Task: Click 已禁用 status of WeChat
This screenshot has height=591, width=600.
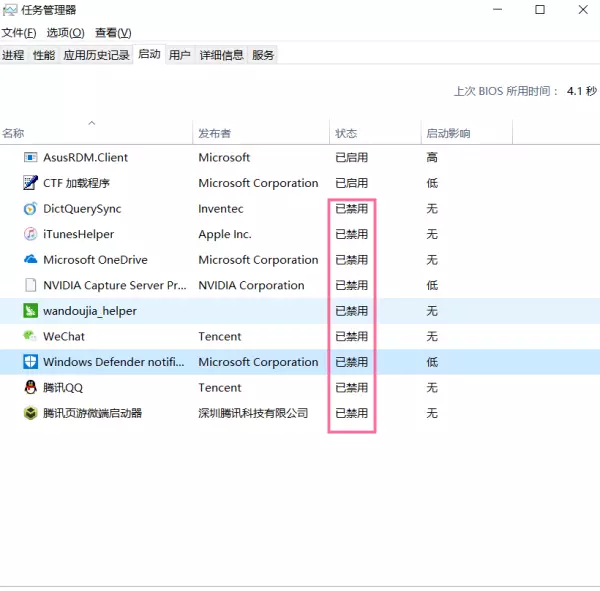Action: pos(351,336)
